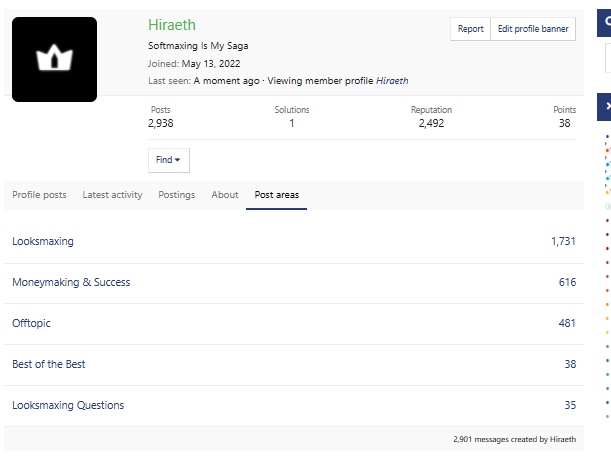The width and height of the screenshot is (611, 461).
Task: Click the Report button
Action: [470, 29]
